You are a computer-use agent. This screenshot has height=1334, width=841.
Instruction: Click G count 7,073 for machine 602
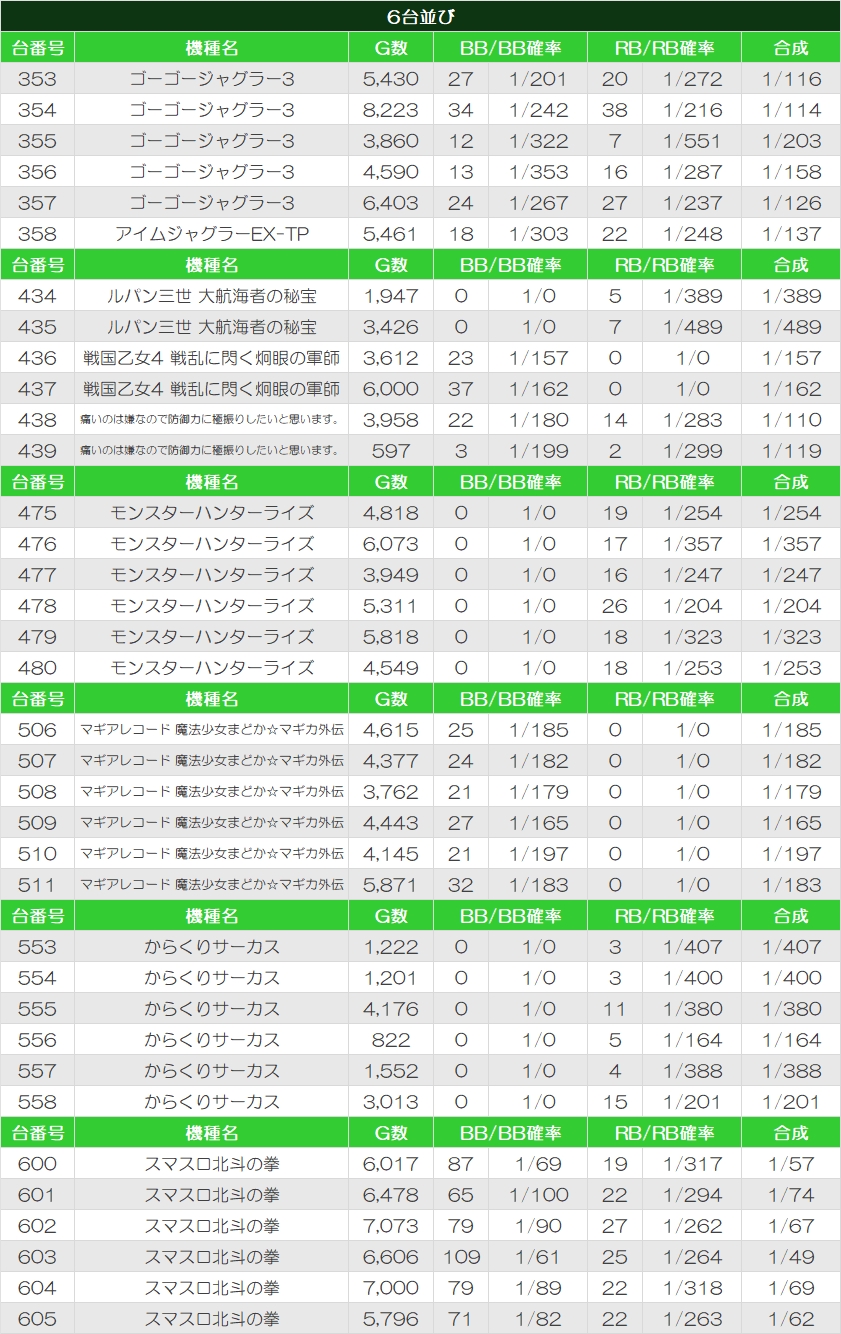click(x=391, y=1226)
